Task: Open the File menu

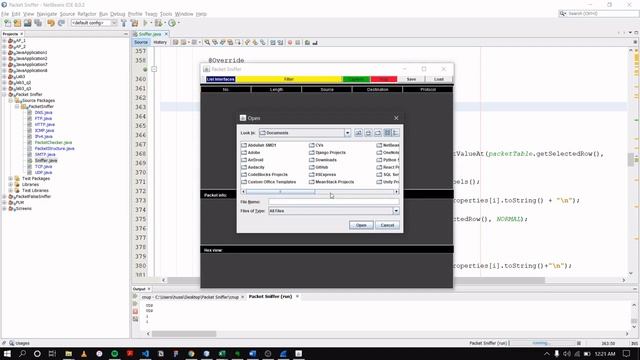Action: 5,14
